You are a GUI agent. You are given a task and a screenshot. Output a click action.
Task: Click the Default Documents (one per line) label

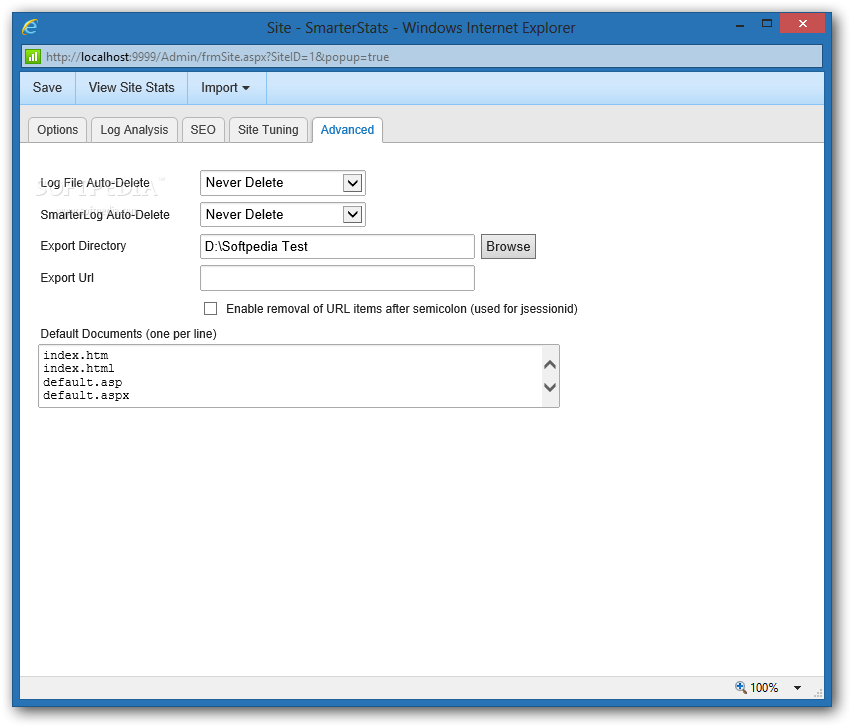pos(128,334)
